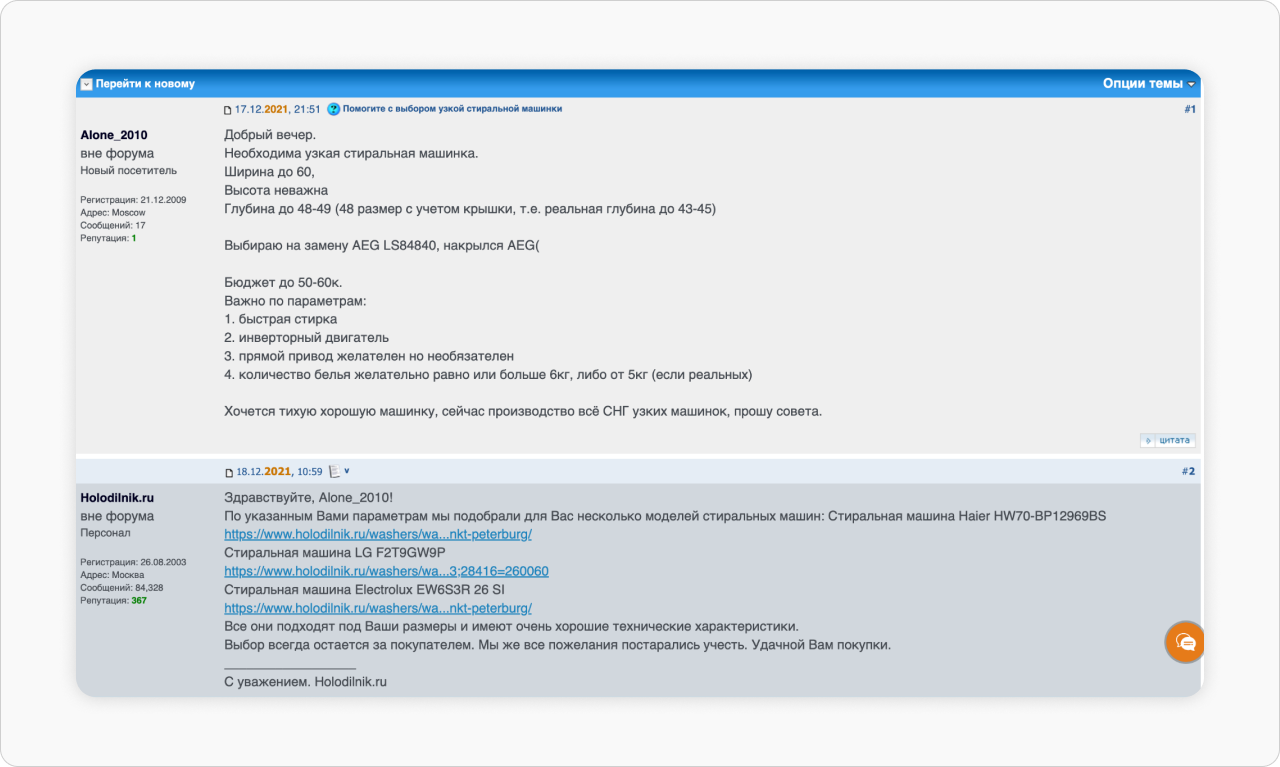Image resolution: width=1280 pixels, height=767 pixels.
Task: Click reputation value 367 of Holodilnik.ru
Action: click(x=139, y=601)
